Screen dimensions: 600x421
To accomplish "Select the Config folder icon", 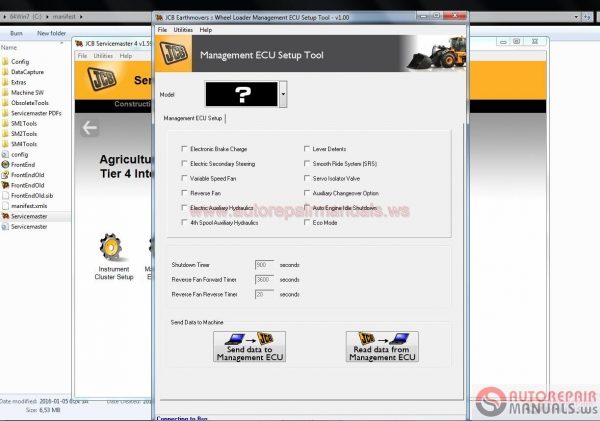I will (5, 62).
